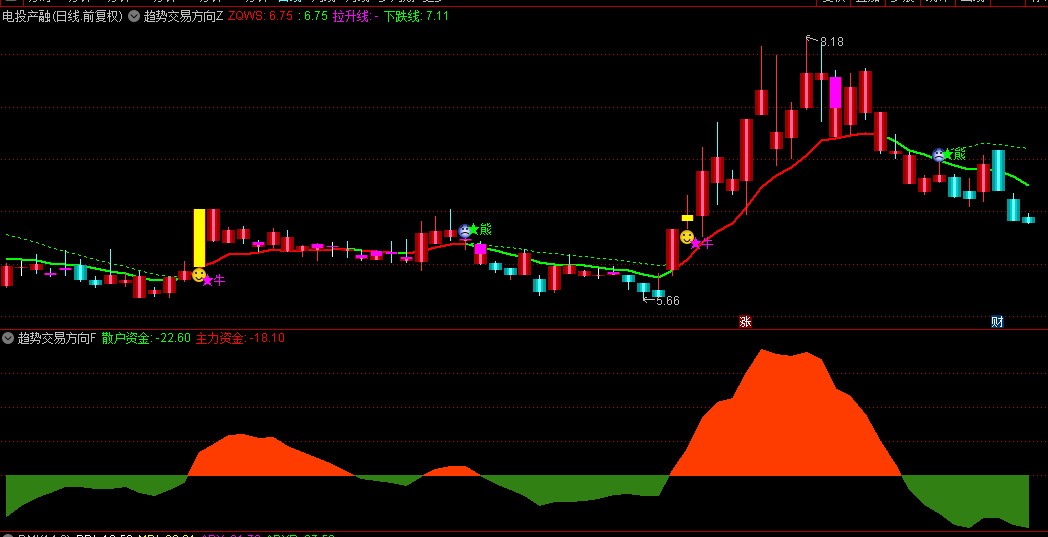Click the magenta candle near the 8.18 peak
1048x537 pixels.
tap(835, 92)
